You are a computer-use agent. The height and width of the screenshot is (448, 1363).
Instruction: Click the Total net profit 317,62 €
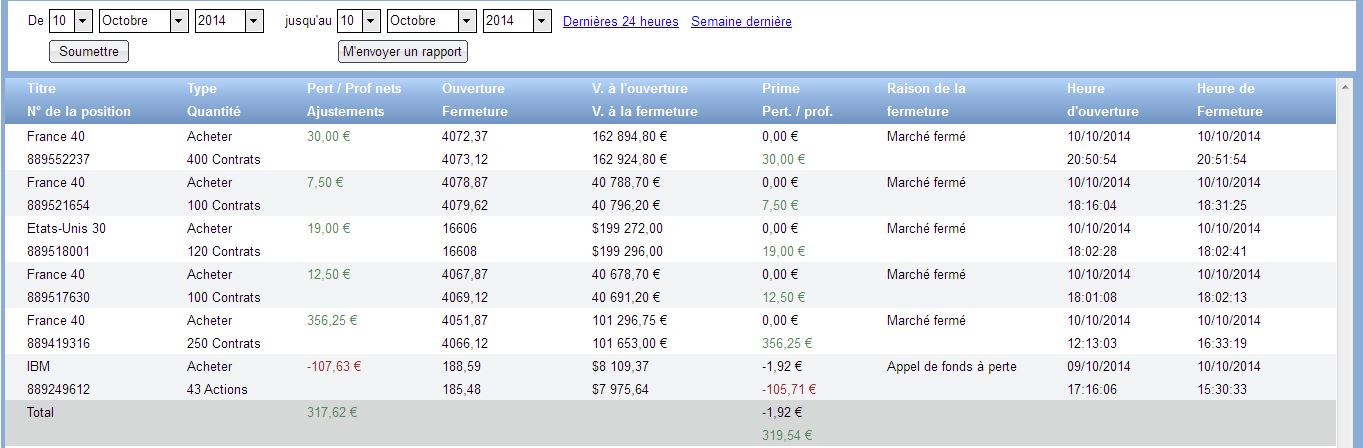[331, 412]
